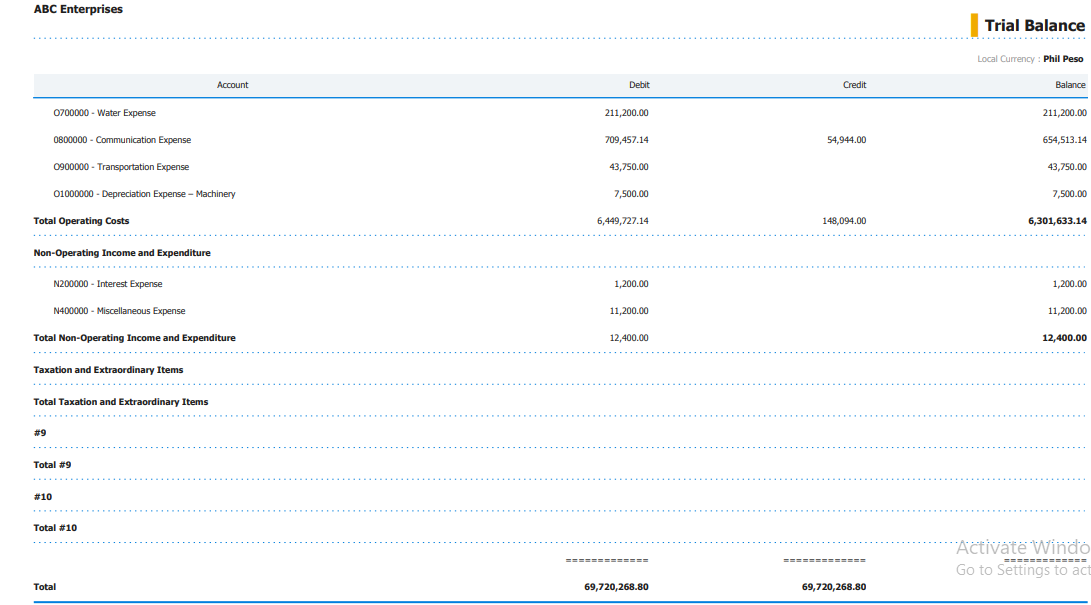Click the O700000 - Water Expense row
This screenshot has width=1091, height=605.
coord(104,113)
